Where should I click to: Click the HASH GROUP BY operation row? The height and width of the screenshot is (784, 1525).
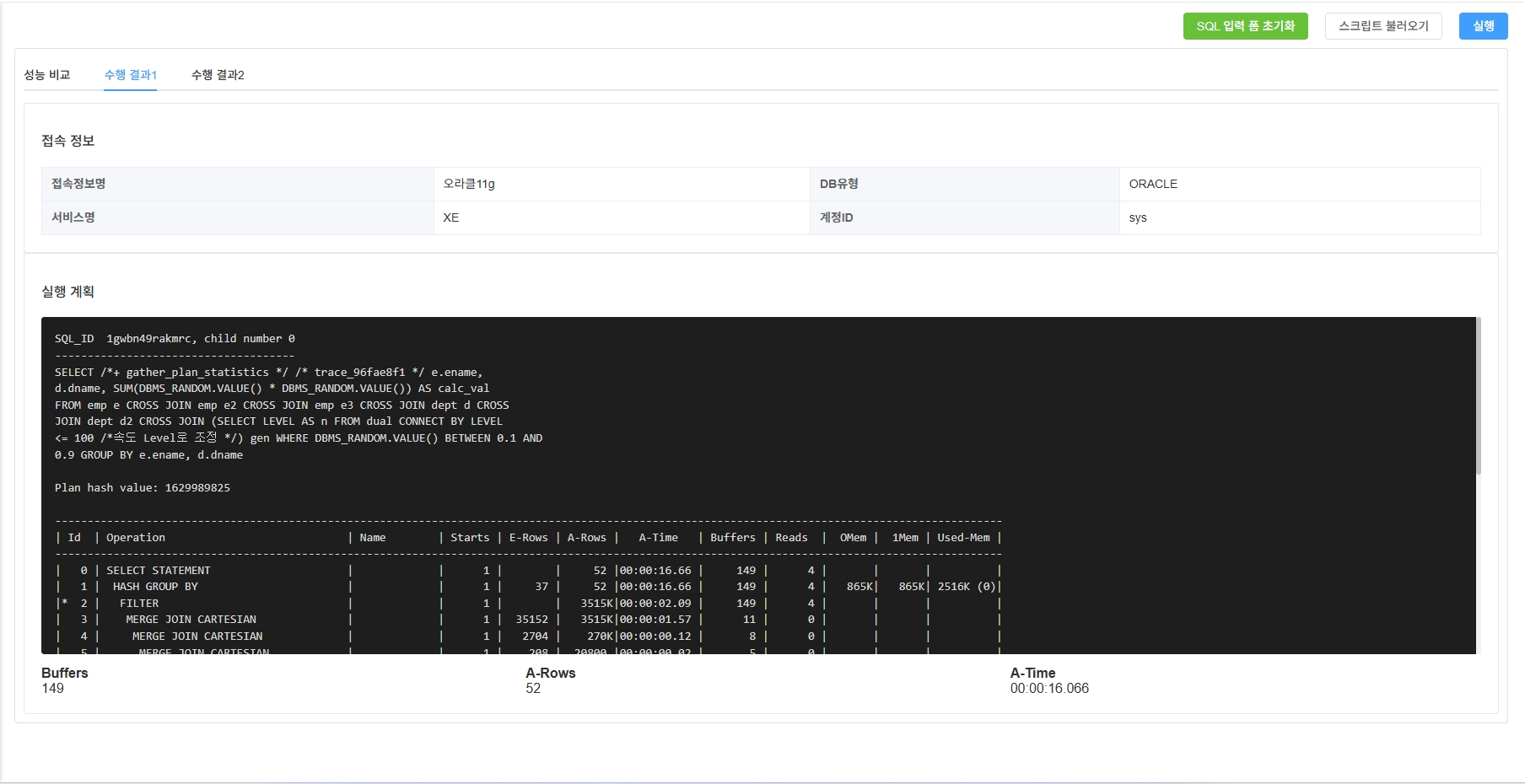(155, 587)
